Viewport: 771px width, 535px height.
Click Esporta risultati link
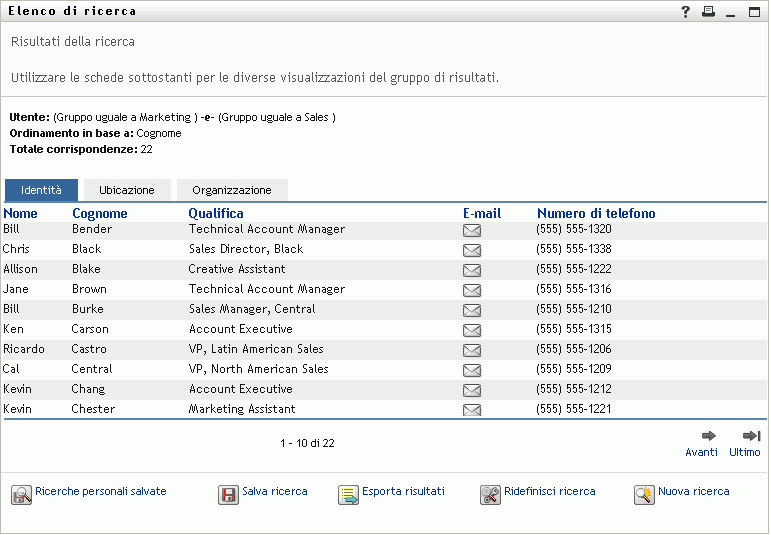(x=403, y=492)
